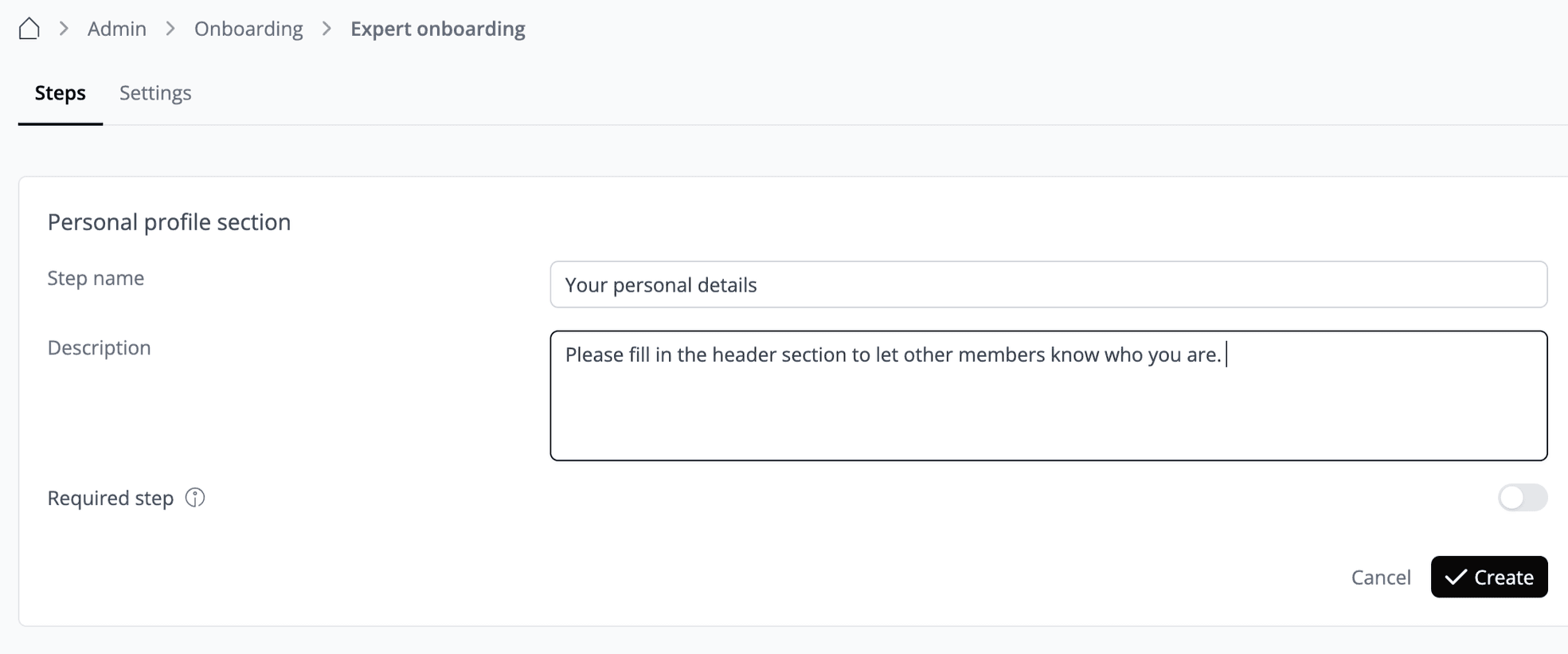Click the Step name field label

(x=96, y=278)
